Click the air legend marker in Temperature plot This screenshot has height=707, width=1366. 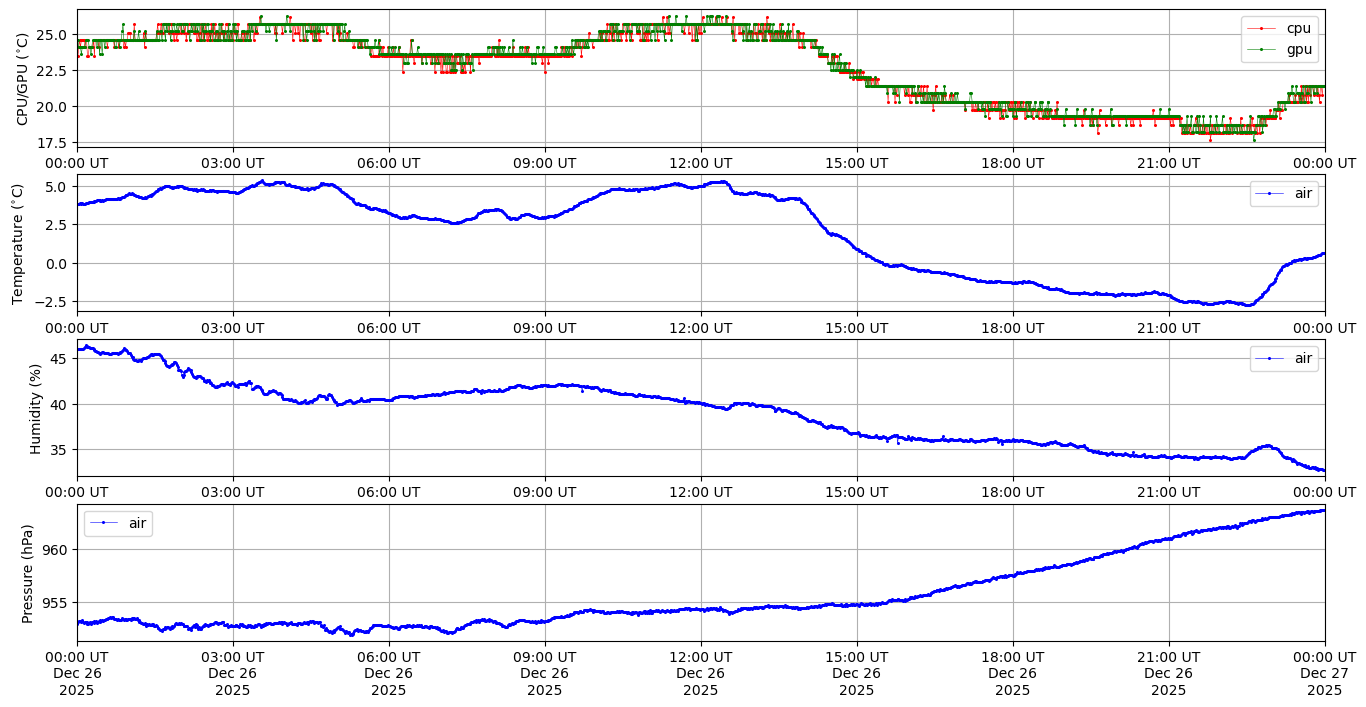pyautogui.click(x=1270, y=194)
